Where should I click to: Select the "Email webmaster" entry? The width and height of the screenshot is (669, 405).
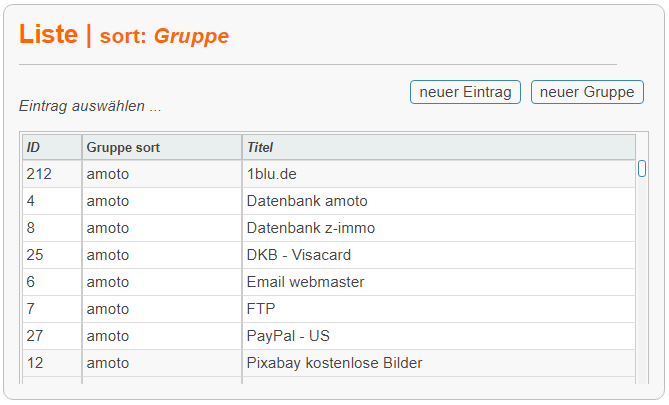point(305,282)
